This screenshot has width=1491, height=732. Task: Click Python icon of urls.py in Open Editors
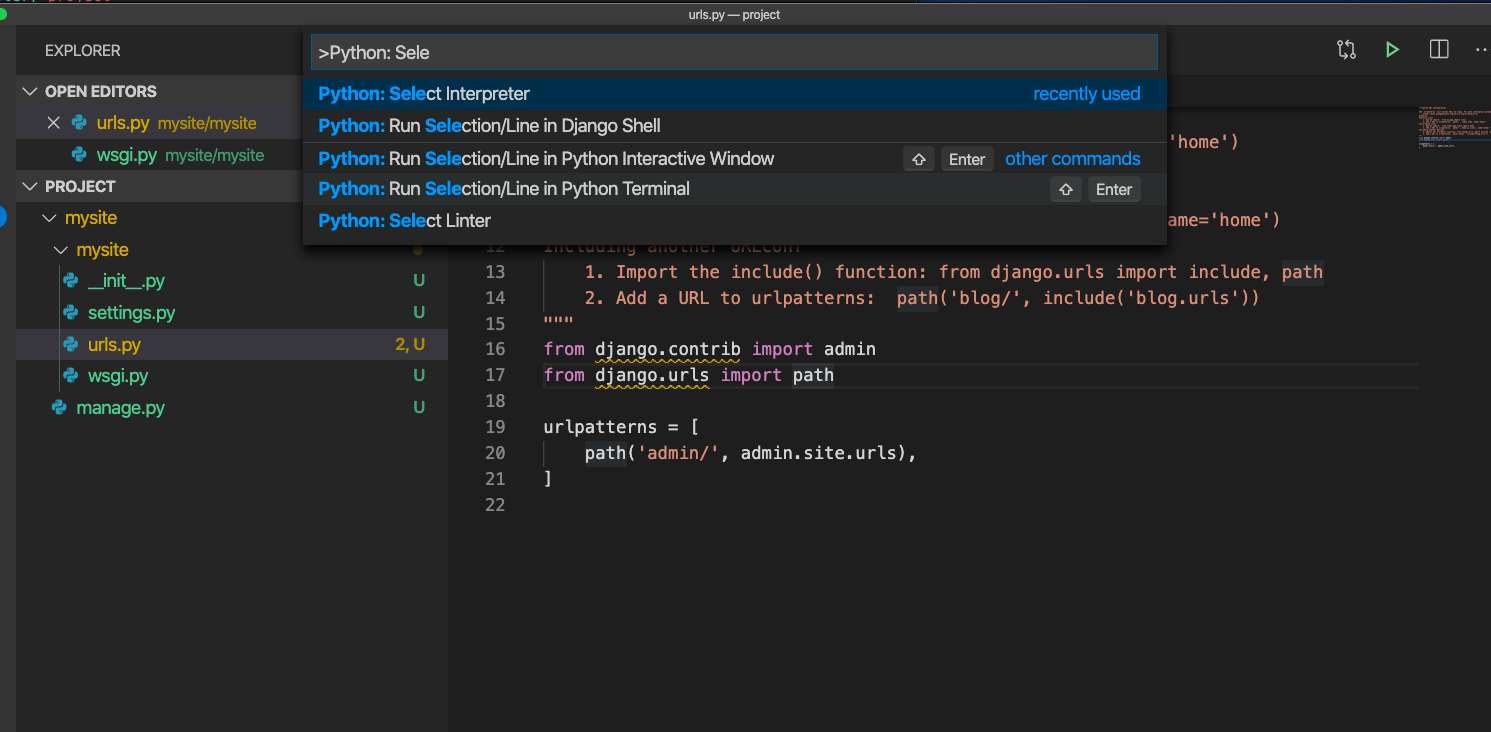click(x=79, y=123)
